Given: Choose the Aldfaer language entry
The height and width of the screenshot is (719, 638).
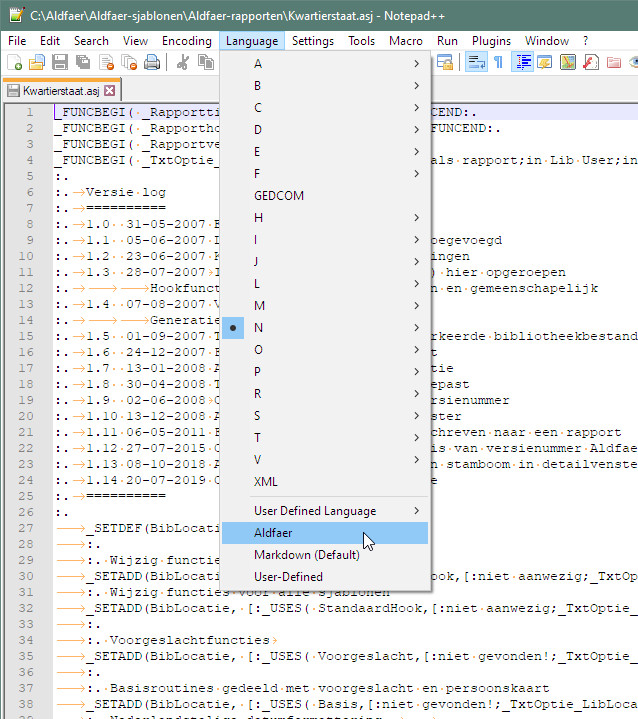Looking at the screenshot, I should pos(325,533).
